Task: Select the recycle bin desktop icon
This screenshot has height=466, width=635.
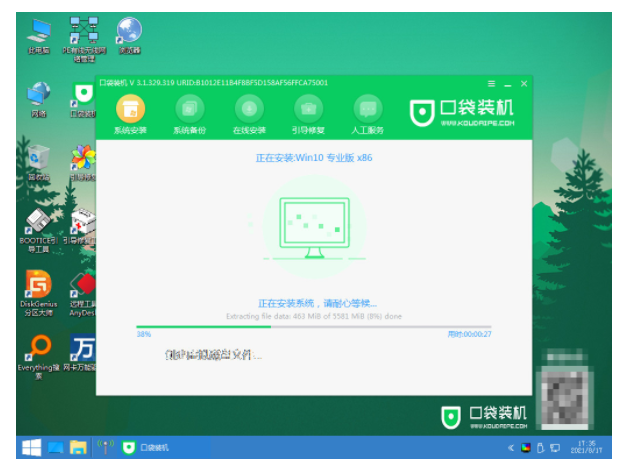Action: coord(39,163)
